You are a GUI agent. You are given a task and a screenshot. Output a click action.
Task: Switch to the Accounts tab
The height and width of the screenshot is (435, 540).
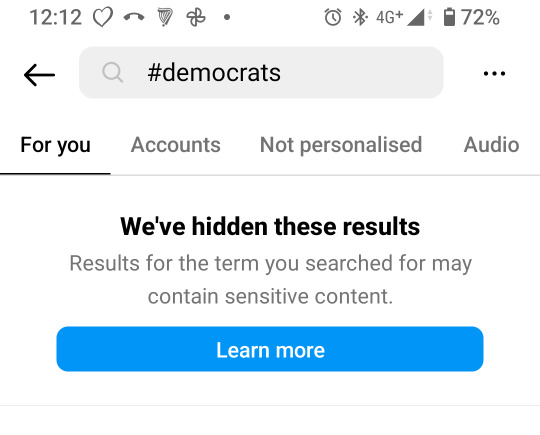tap(176, 145)
